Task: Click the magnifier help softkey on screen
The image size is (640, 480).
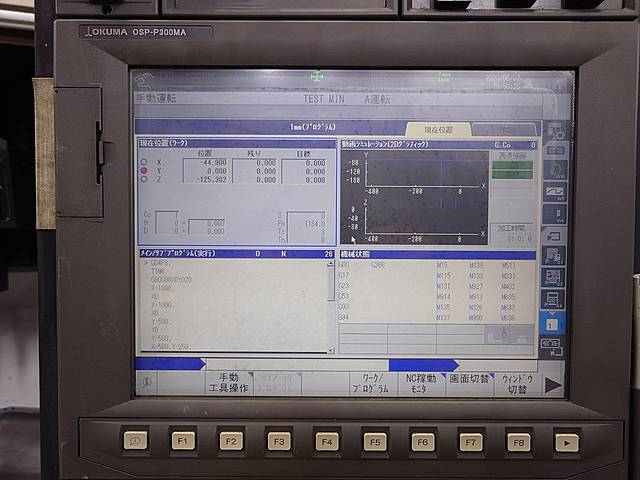Action: coord(147,382)
